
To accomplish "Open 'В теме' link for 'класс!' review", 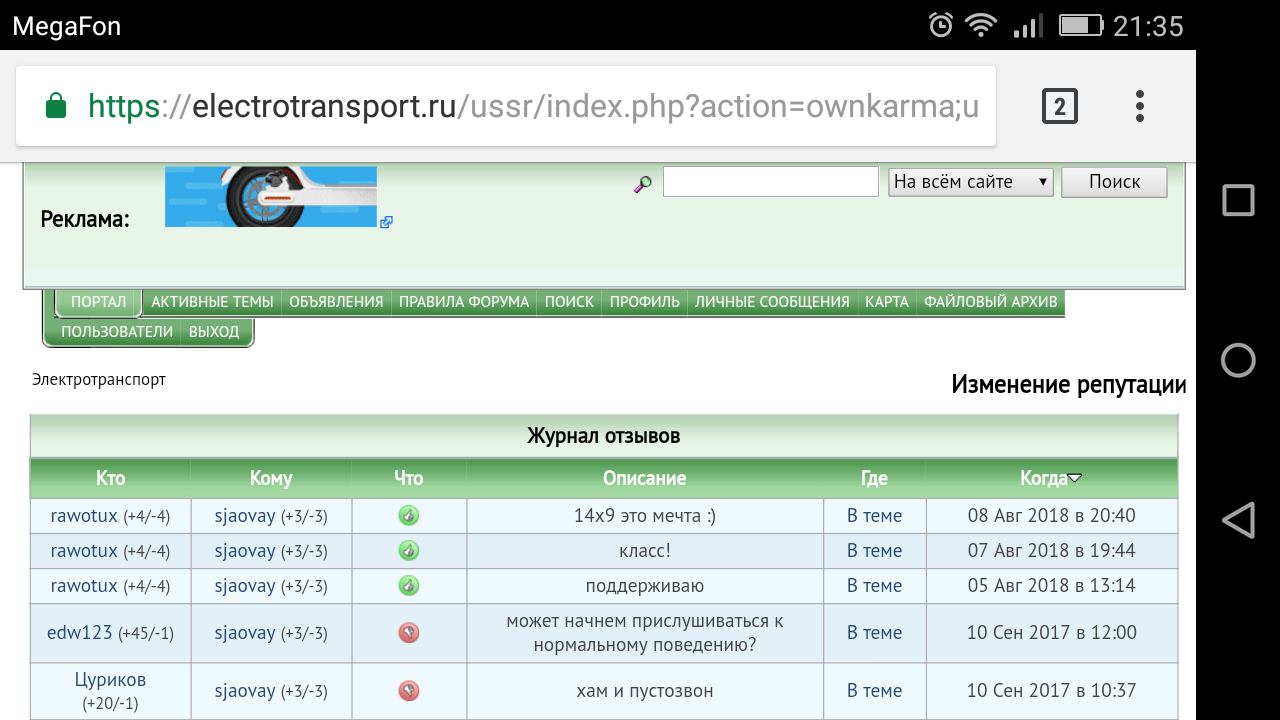I will tap(874, 551).
